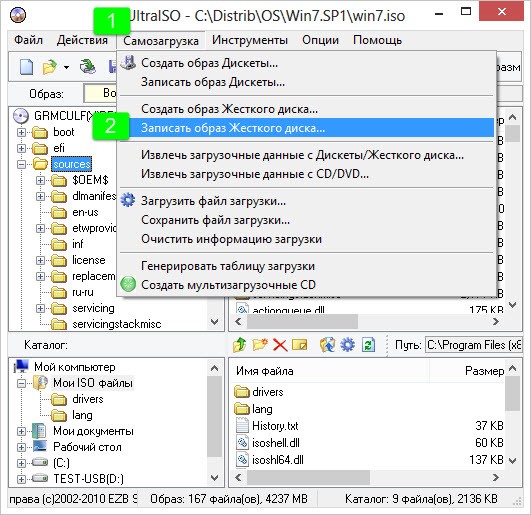Image resolution: width=531 pixels, height=515 pixels.
Task: Click the Open CD/DVD toolbar icon
Action: [88, 67]
